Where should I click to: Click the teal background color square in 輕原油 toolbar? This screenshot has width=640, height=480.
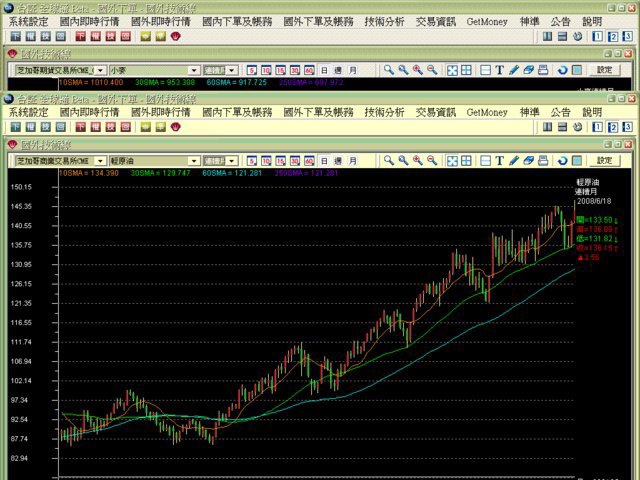coord(577,160)
